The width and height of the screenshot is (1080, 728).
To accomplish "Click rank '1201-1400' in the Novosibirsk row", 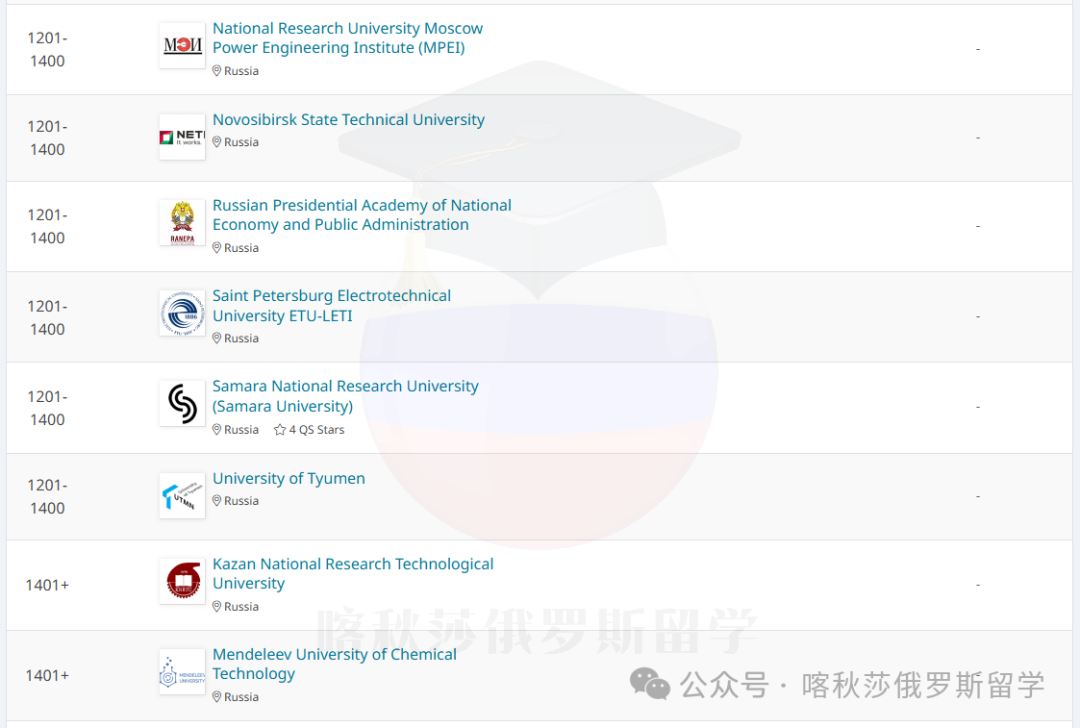I will point(47,138).
